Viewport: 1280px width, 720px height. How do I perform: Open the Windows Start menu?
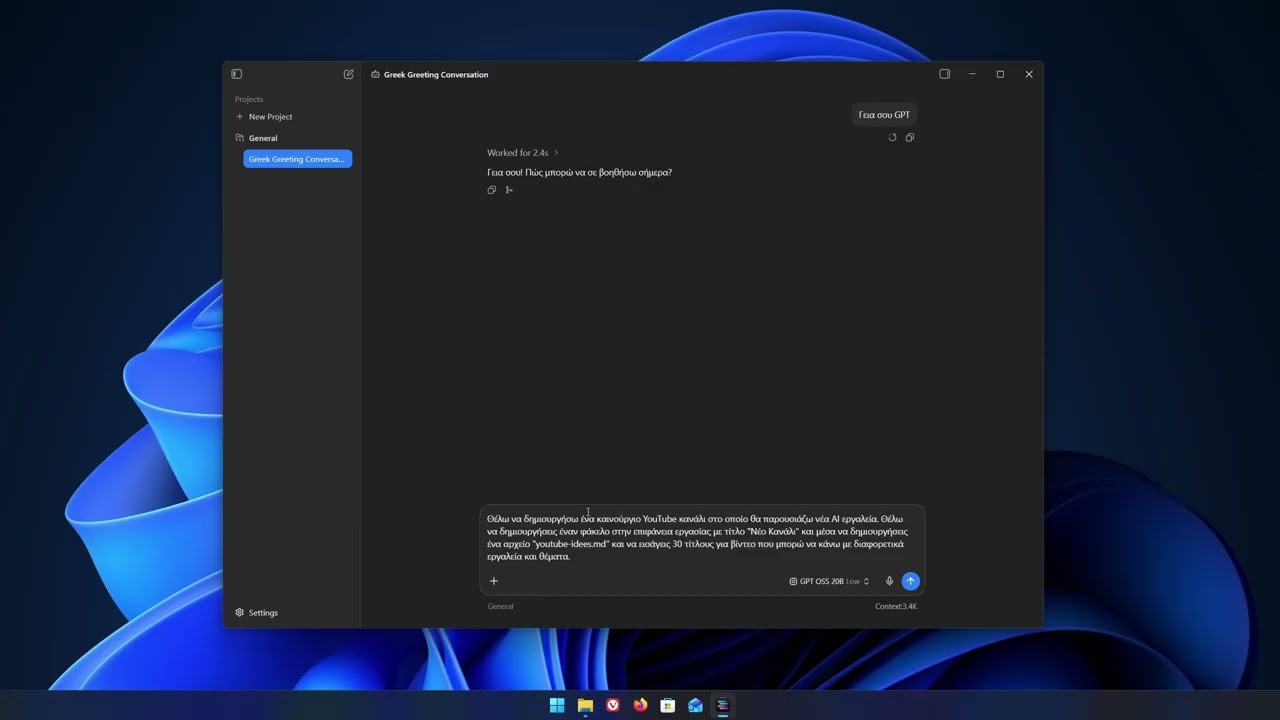point(557,705)
